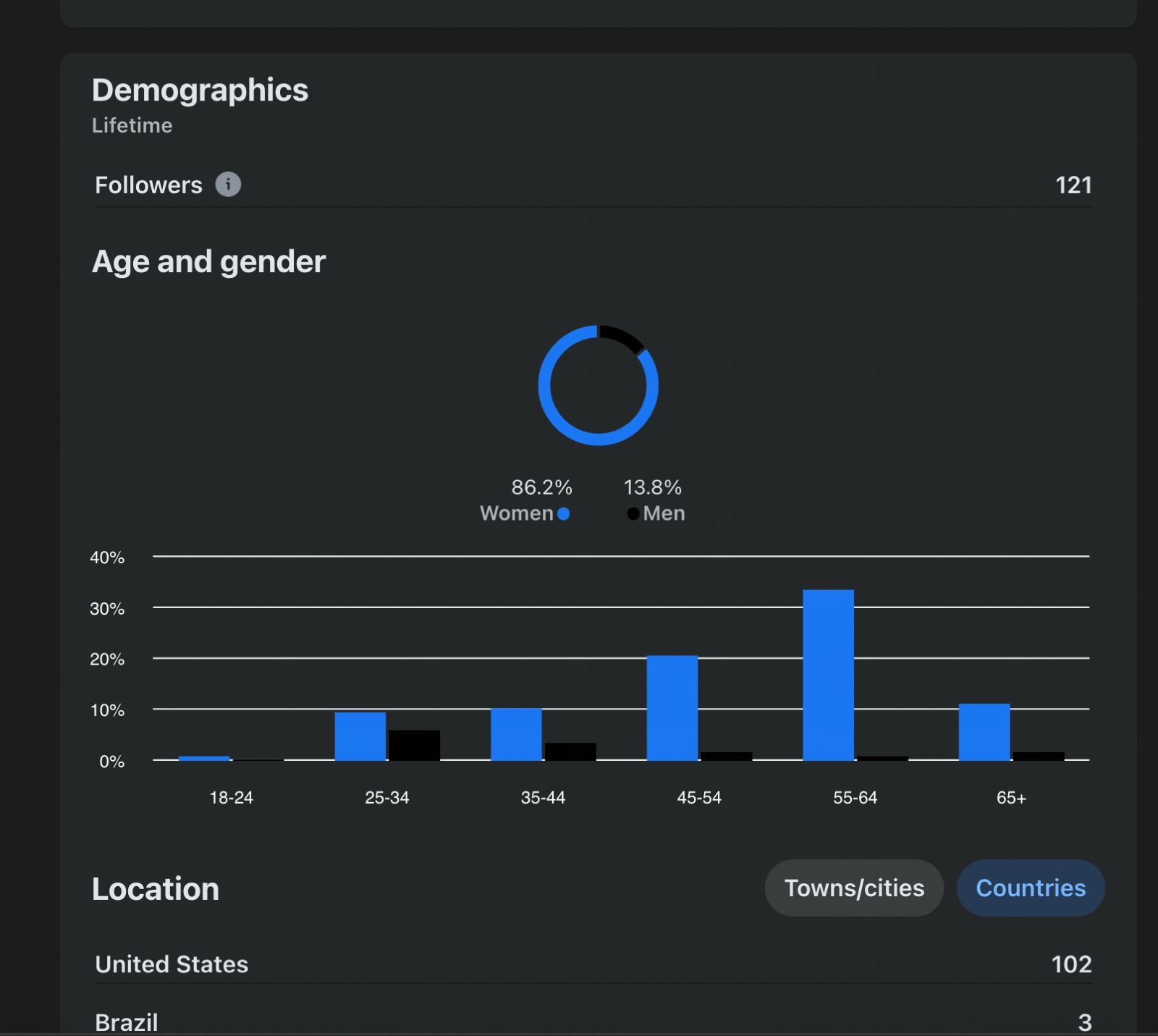Click the 25-34 axis label
The height and width of the screenshot is (1036, 1158).
[387, 798]
